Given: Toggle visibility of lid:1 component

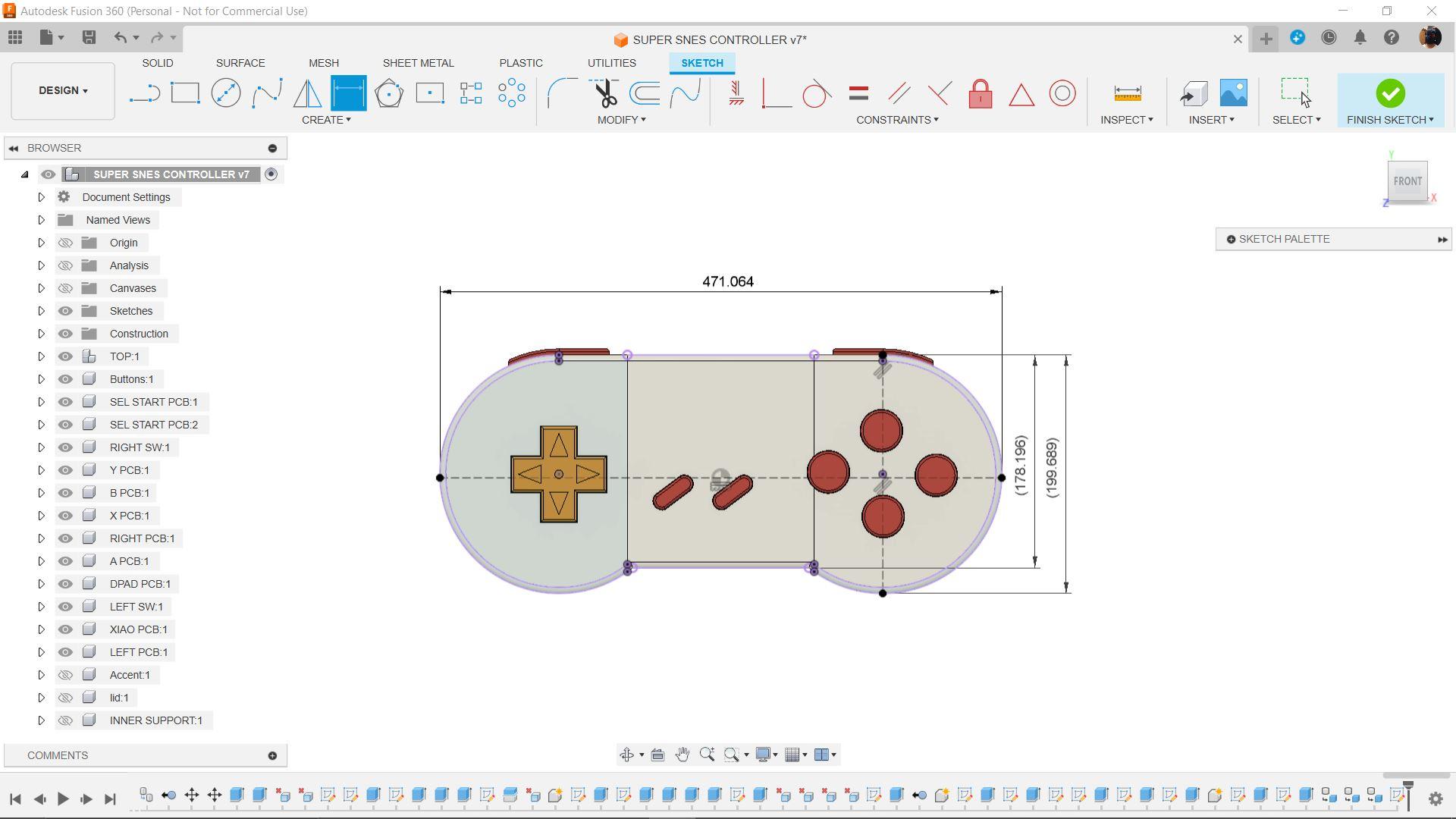Looking at the screenshot, I should click(x=66, y=697).
